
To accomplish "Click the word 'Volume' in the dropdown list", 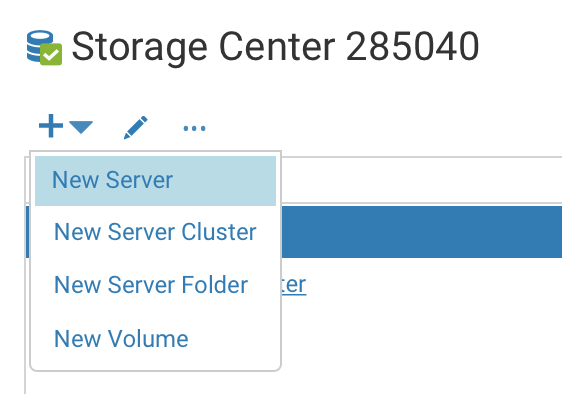I will click(148, 339).
